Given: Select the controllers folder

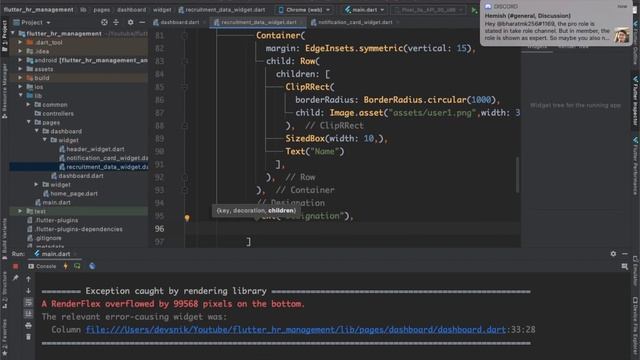Looking at the screenshot, I should [58, 113].
